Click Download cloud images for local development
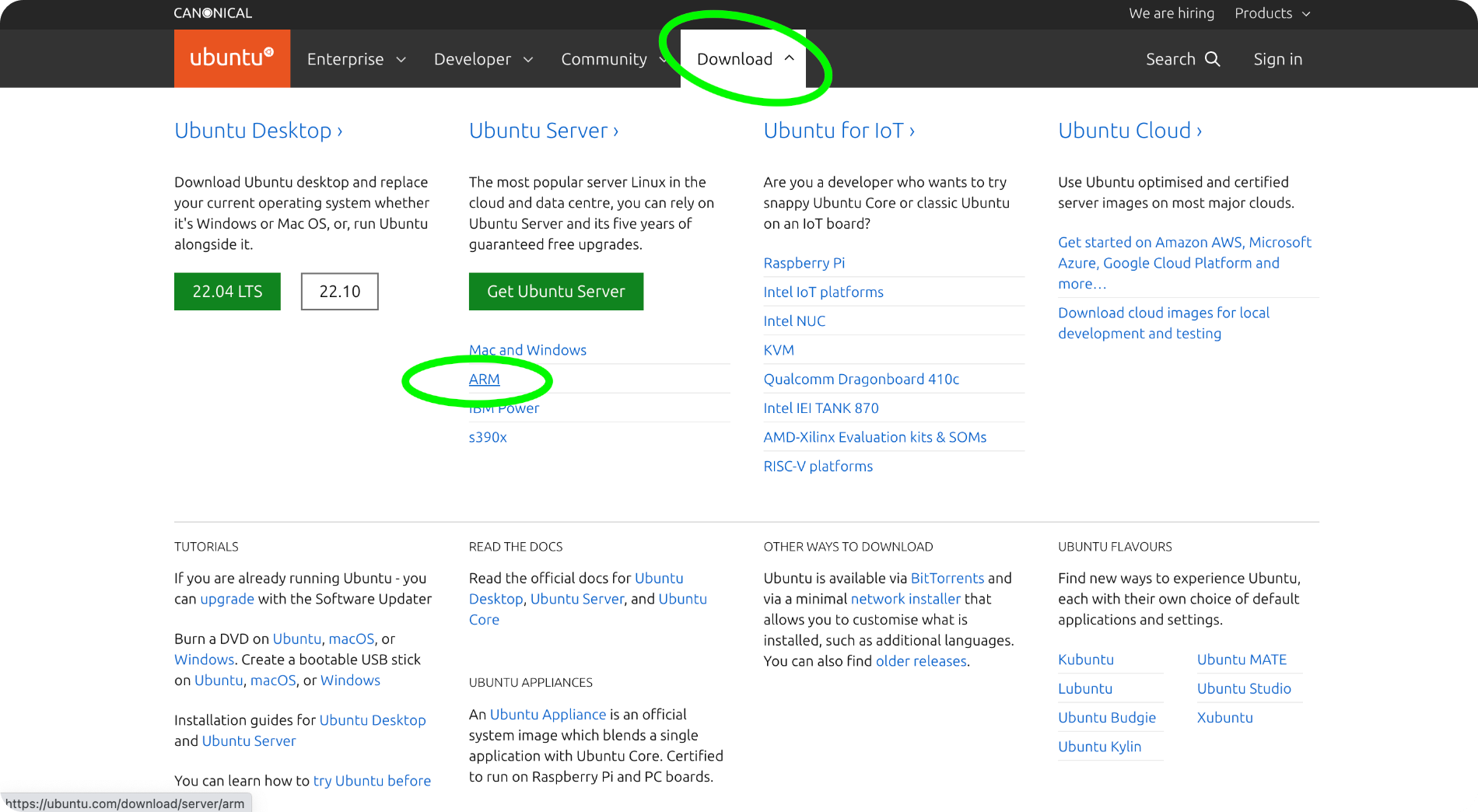The image size is (1478, 812). (x=1164, y=323)
